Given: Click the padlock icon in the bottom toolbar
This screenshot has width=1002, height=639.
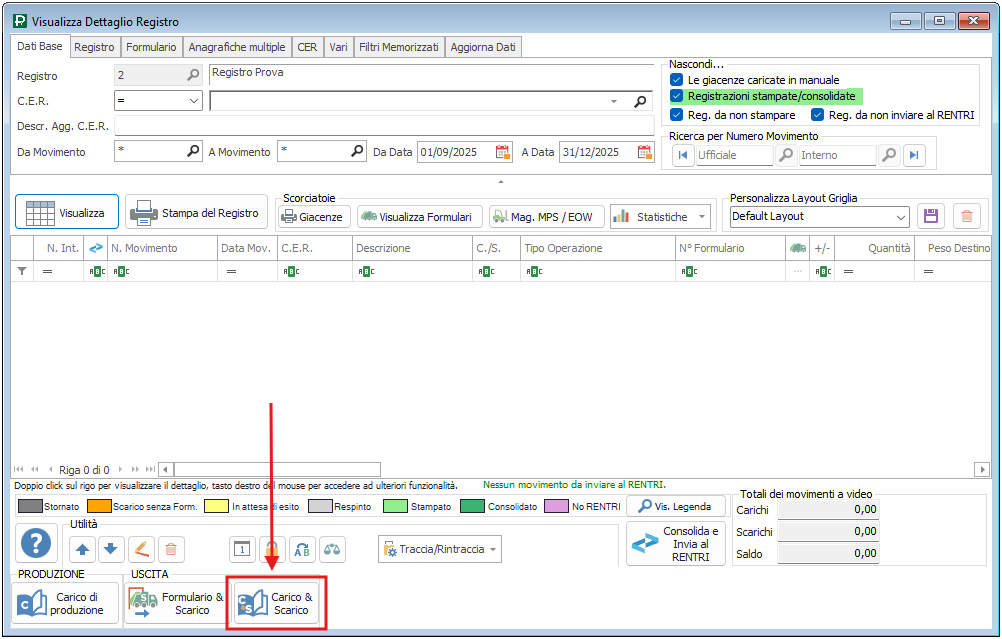Looking at the screenshot, I should (270, 548).
